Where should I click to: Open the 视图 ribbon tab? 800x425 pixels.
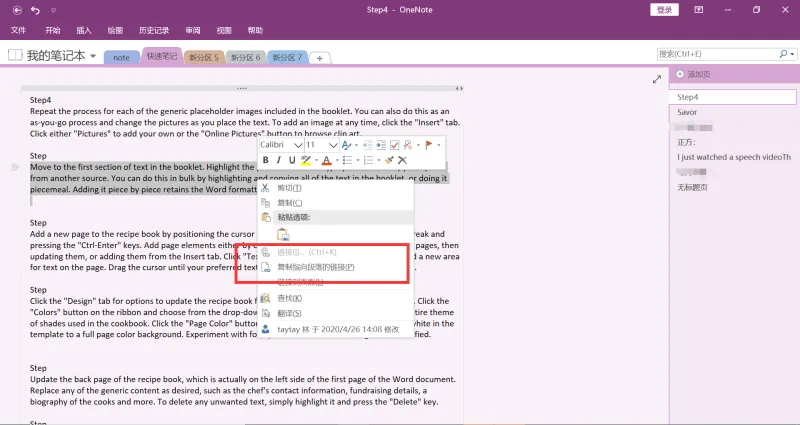click(x=224, y=30)
